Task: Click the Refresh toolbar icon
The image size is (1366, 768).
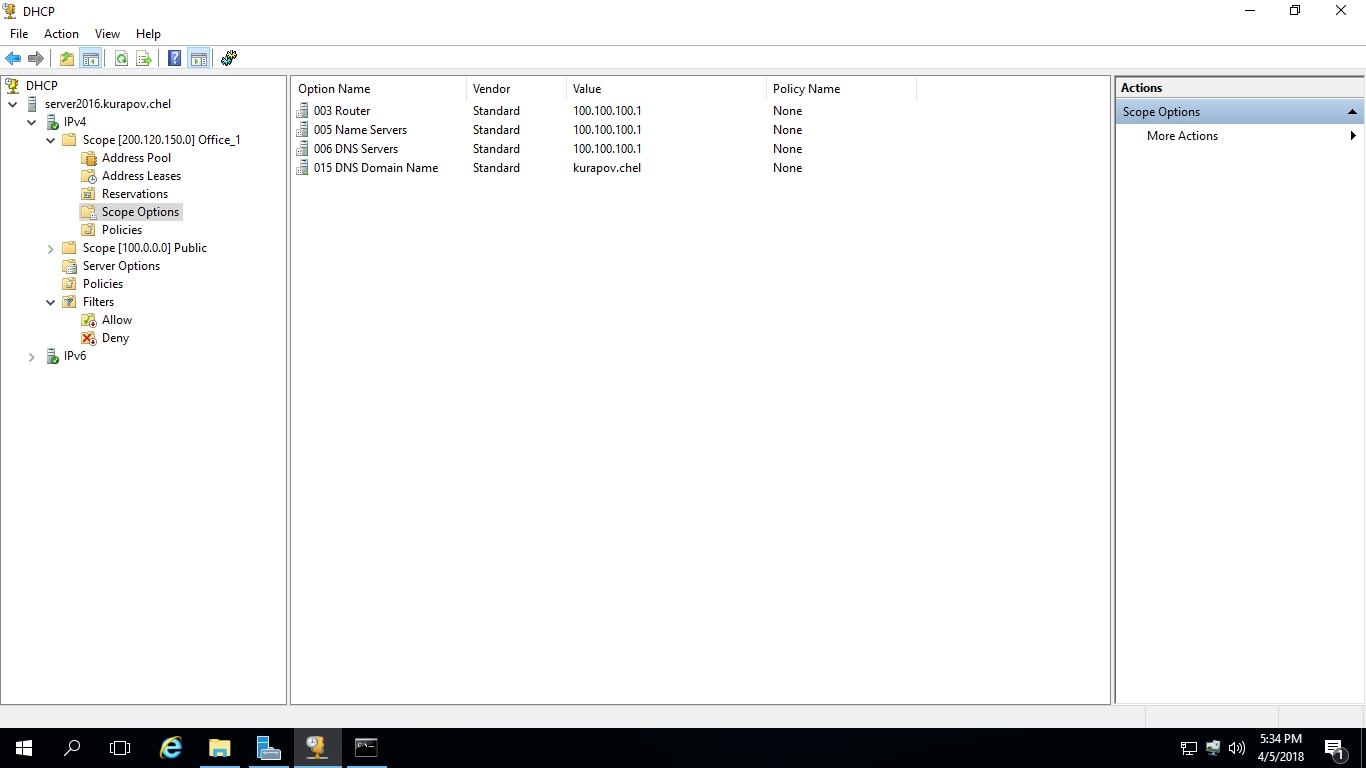Action: (x=121, y=59)
